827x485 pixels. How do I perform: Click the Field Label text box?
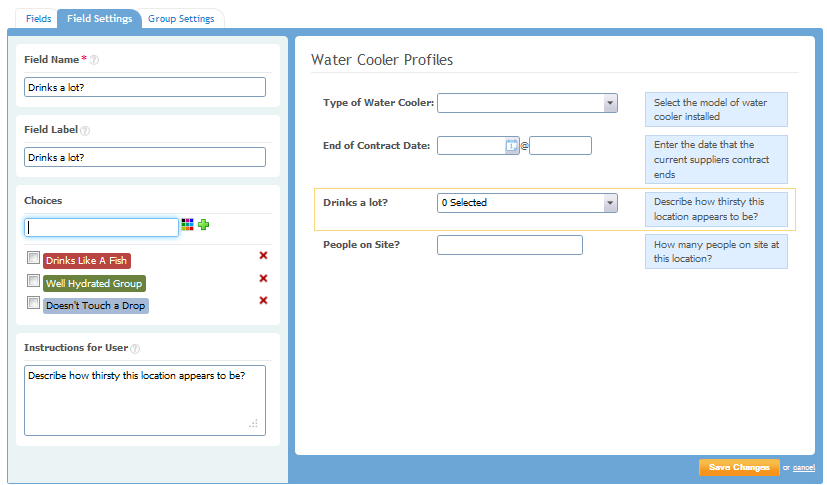(x=145, y=157)
